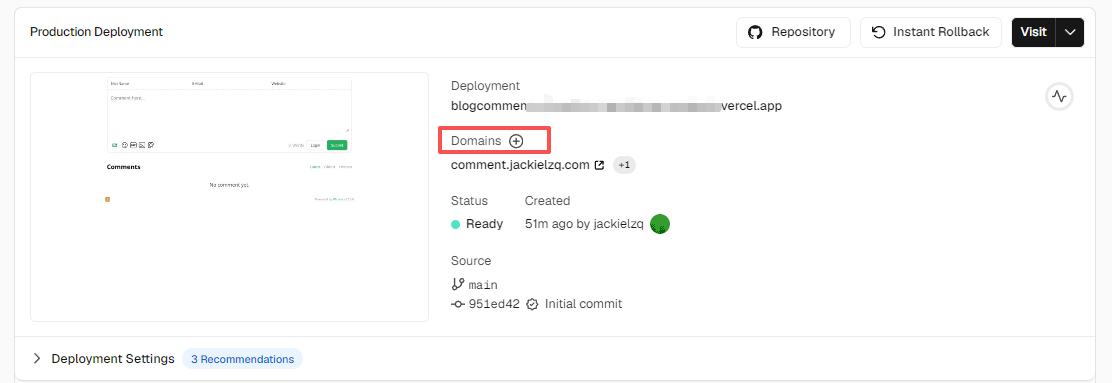
Task: Click the green jackielzq avatar
Action: [660, 224]
